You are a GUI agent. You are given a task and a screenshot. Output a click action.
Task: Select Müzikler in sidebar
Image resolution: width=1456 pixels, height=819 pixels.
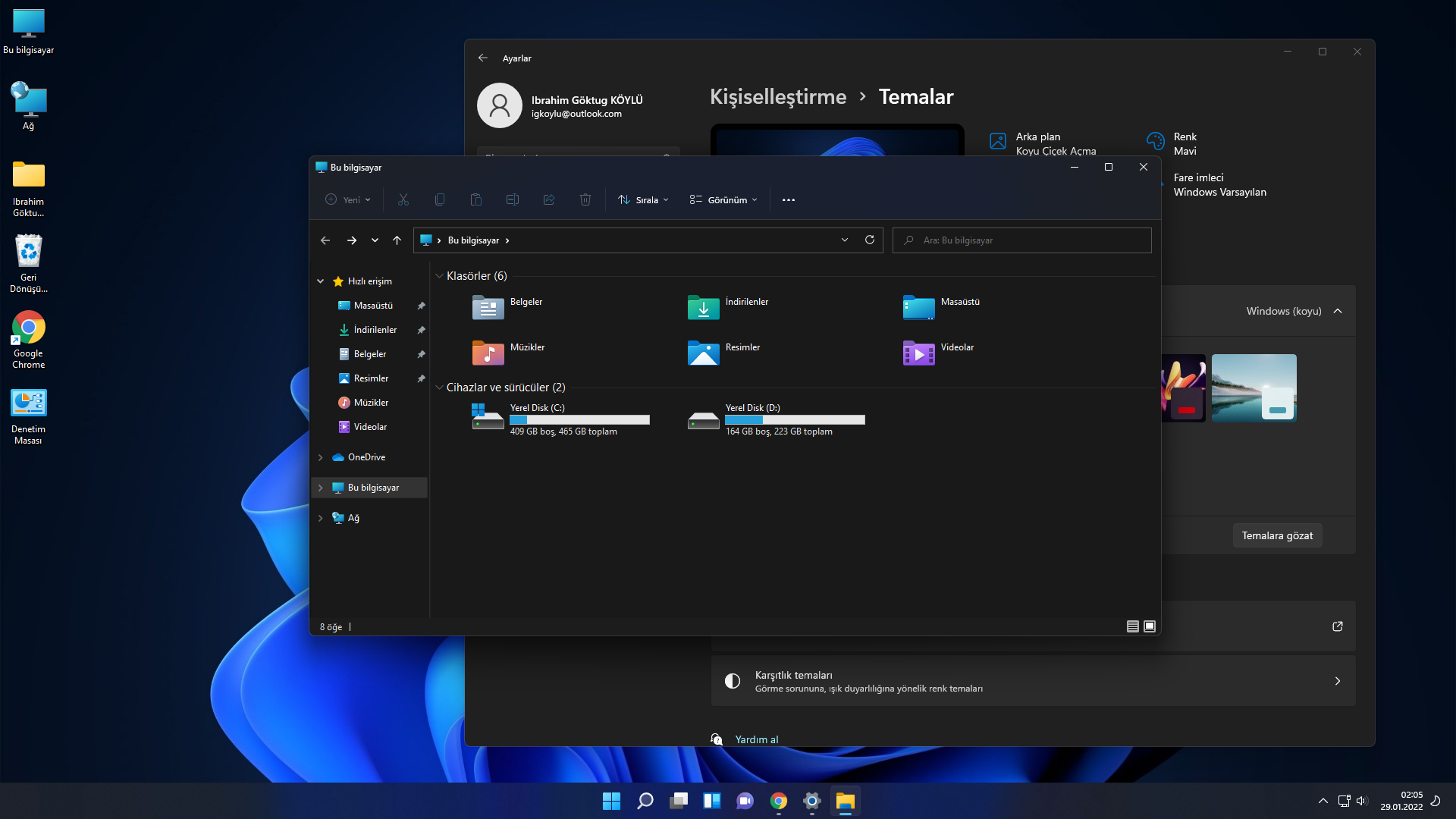pyautogui.click(x=371, y=403)
